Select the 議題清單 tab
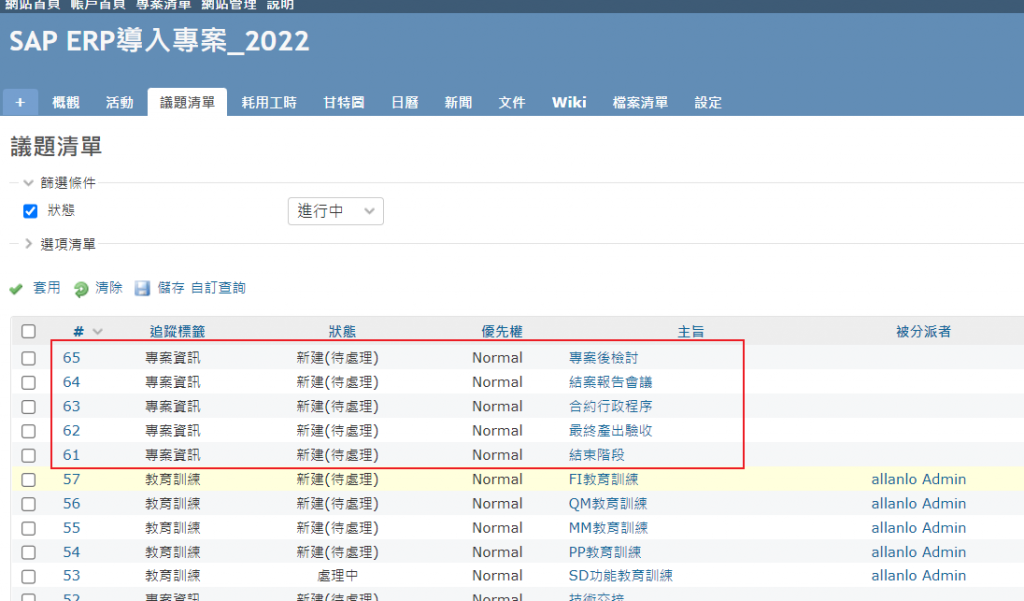The height and width of the screenshot is (601, 1024). 187,103
